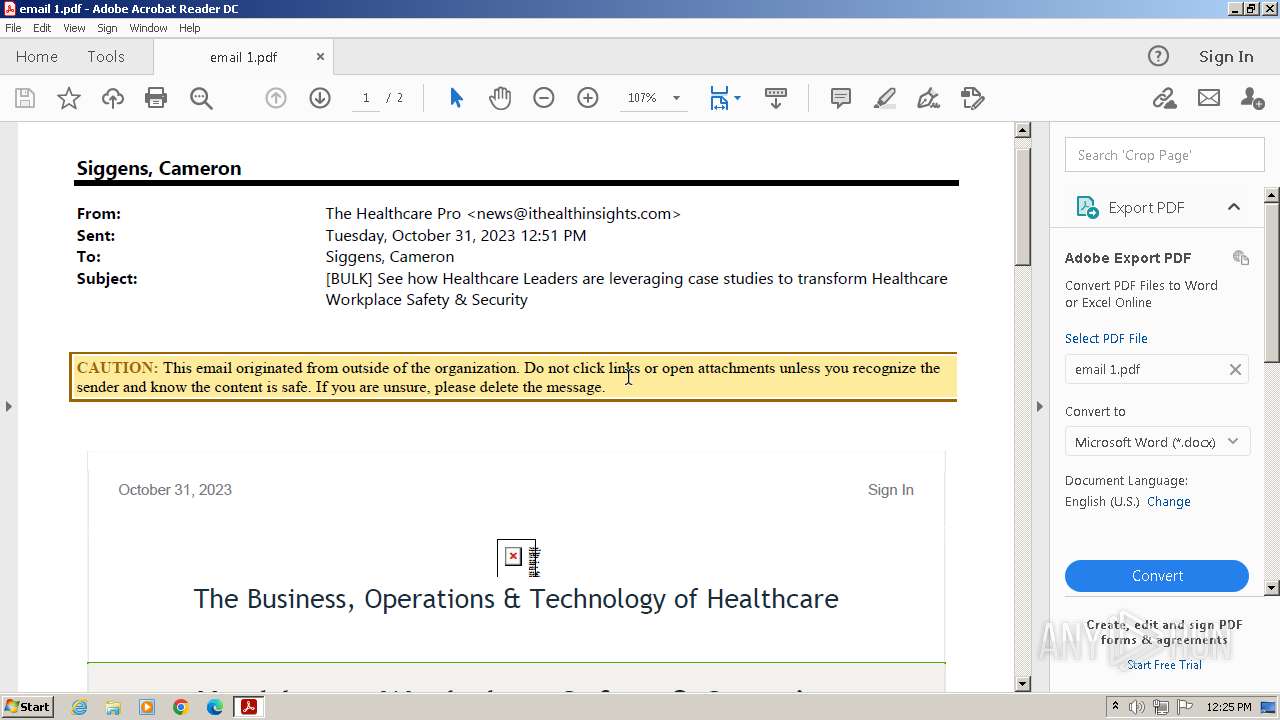Open the Help question mark icon
The image size is (1280, 720).
1158,56
